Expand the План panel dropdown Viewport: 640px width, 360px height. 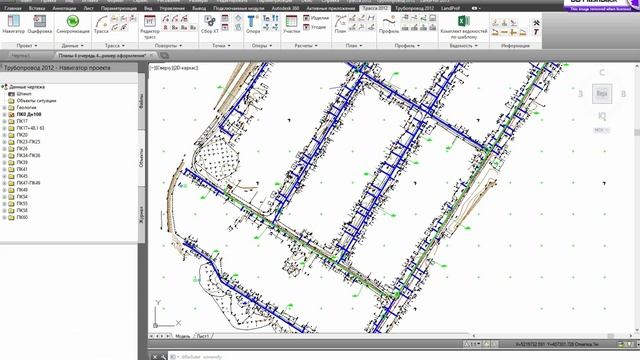tap(353, 46)
